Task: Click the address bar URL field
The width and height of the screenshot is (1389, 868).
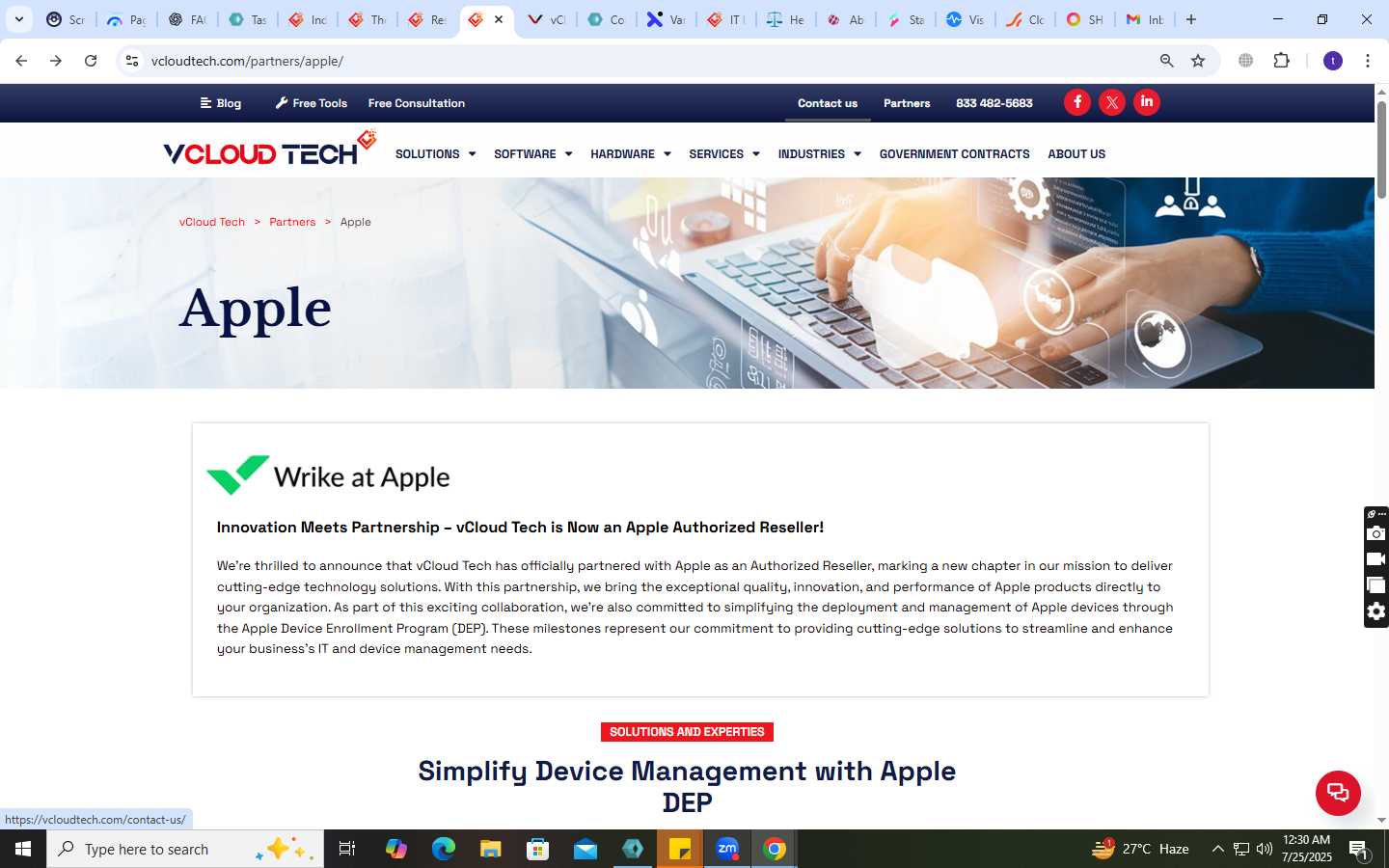Action: (x=646, y=61)
